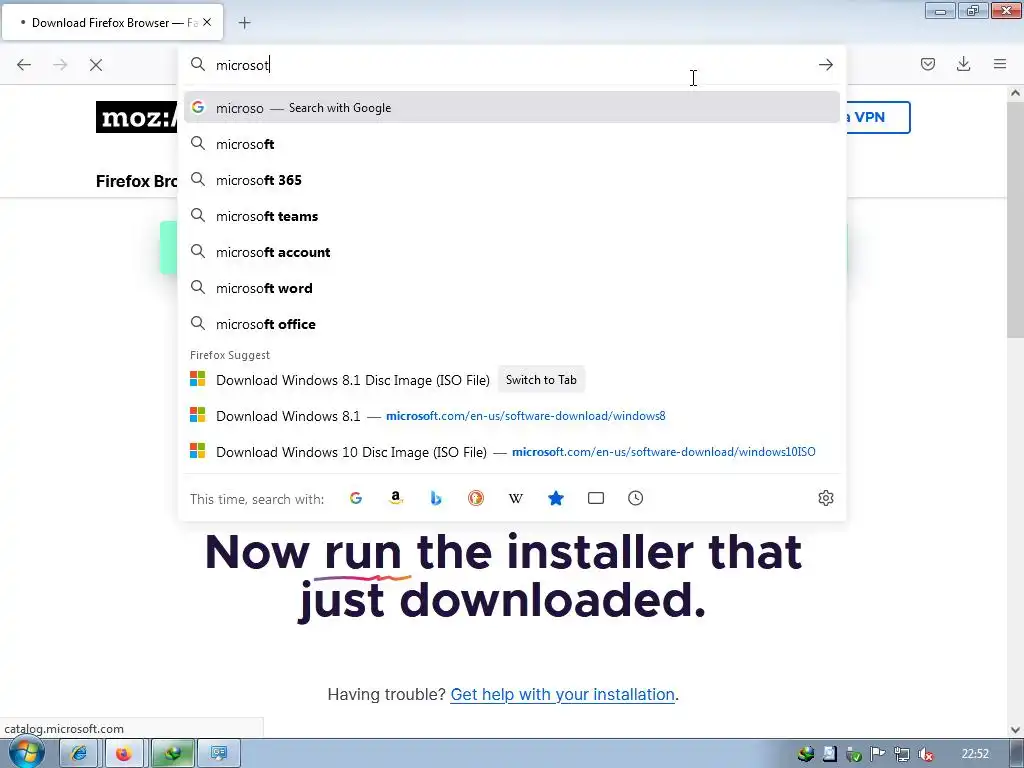
Task: Click the page scrollbar down arrow
Action: pos(1015,729)
